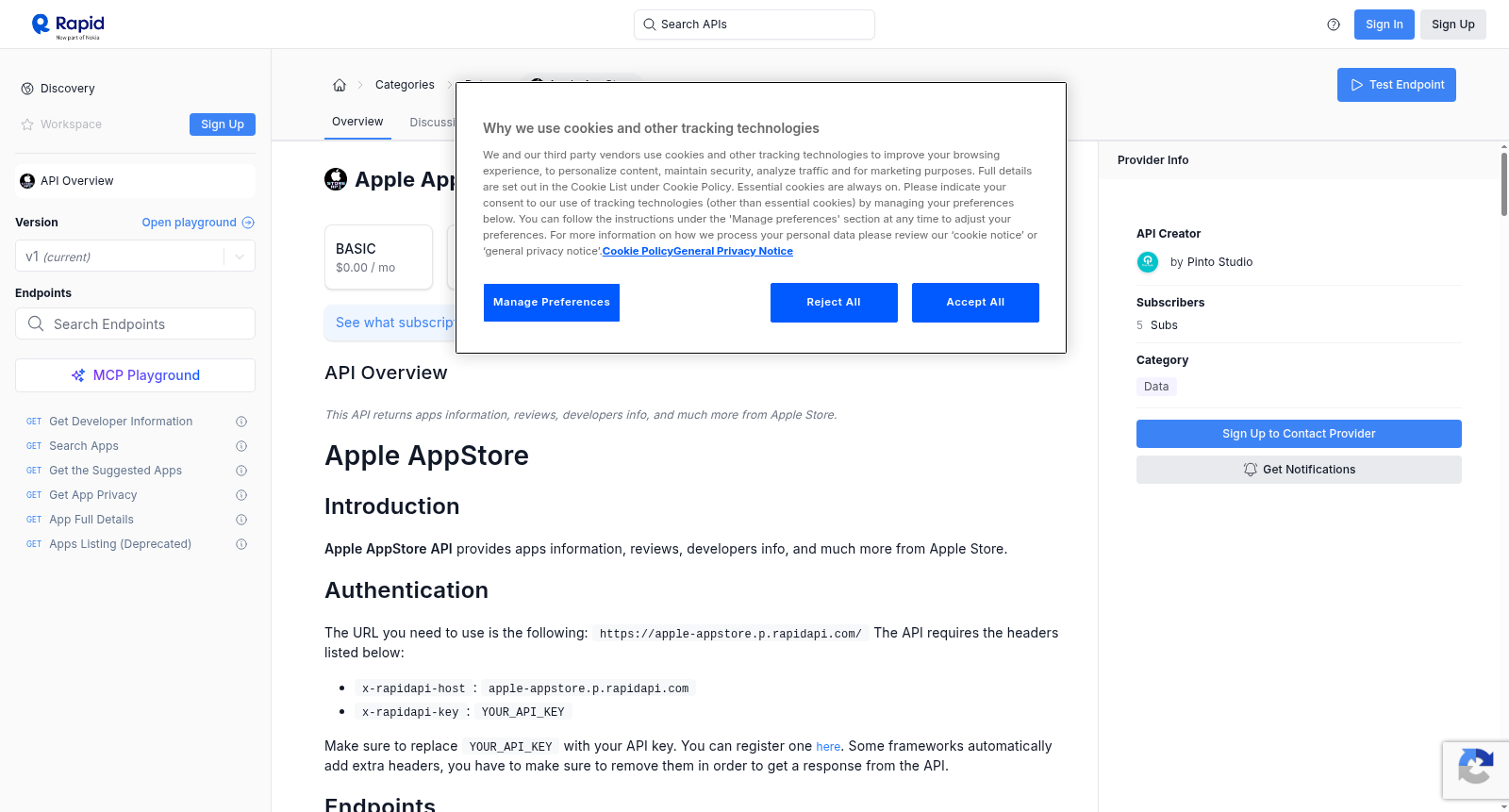Viewport: 1509px width, 812px height.
Task: Click the bell icon on Get Notifications
Action: pyautogui.click(x=1251, y=470)
